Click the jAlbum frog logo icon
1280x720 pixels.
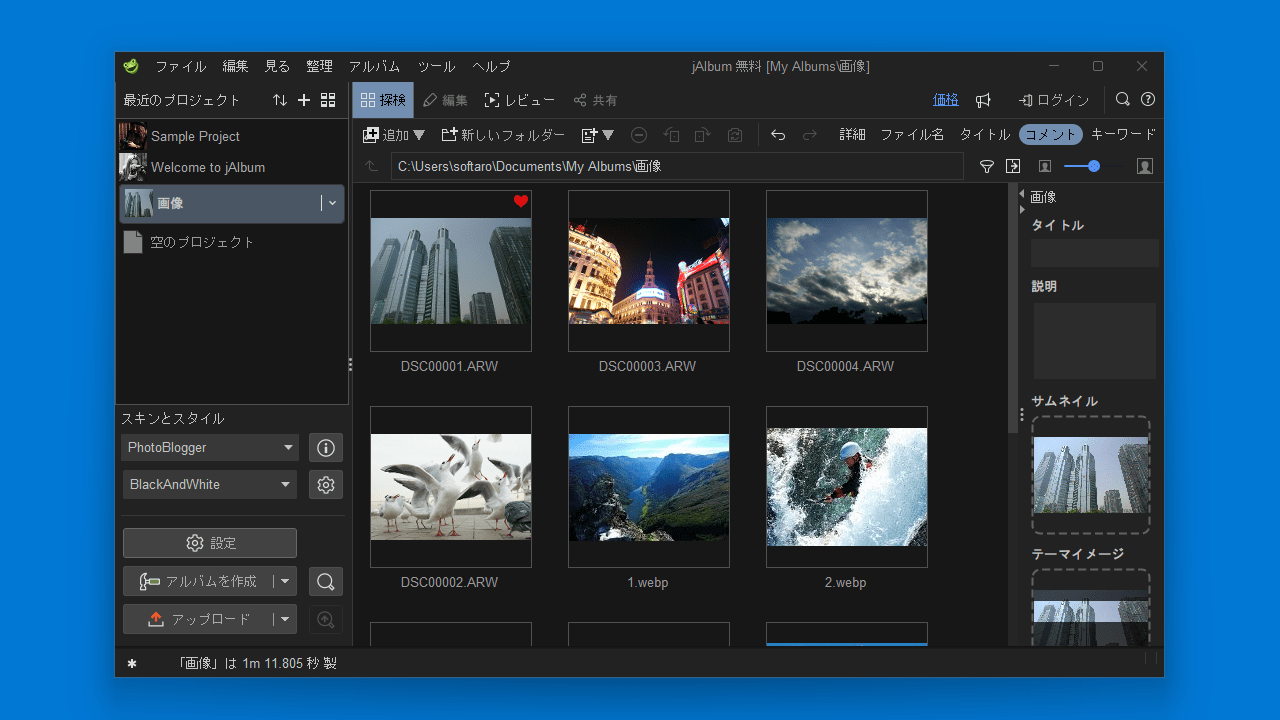click(x=131, y=66)
